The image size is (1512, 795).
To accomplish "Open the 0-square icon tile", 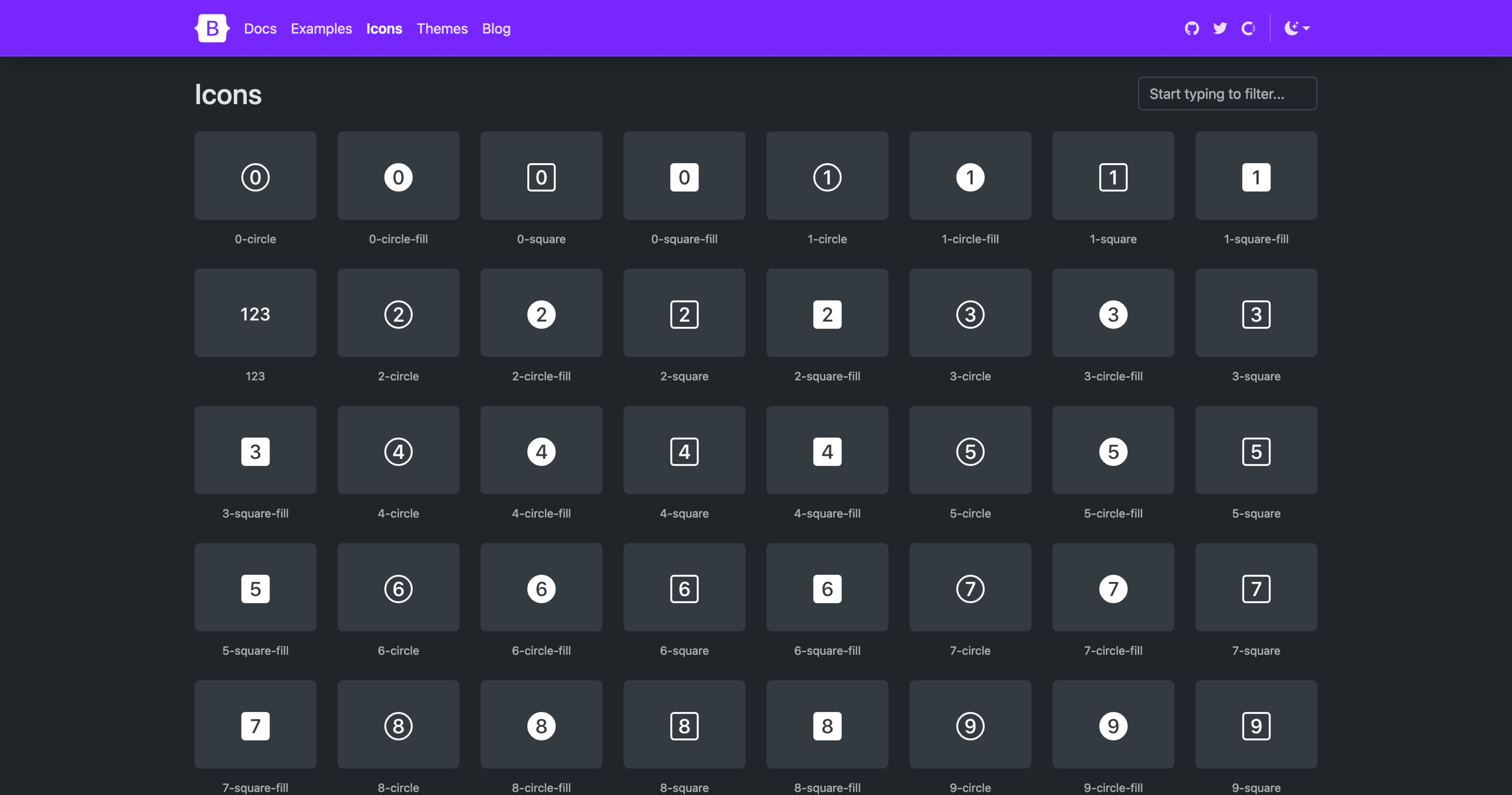I will (541, 176).
